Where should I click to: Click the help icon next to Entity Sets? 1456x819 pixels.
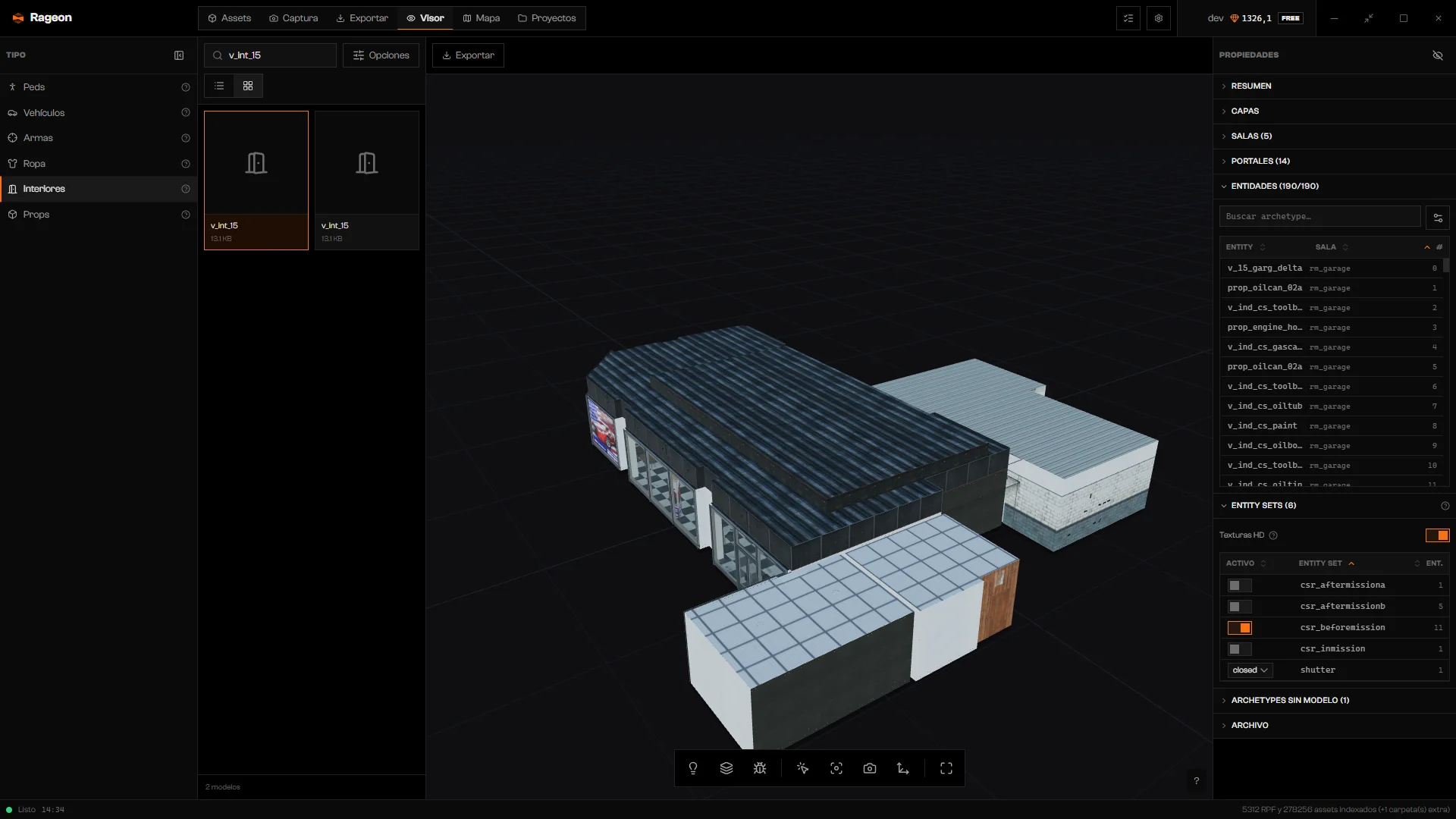pos(1445,506)
